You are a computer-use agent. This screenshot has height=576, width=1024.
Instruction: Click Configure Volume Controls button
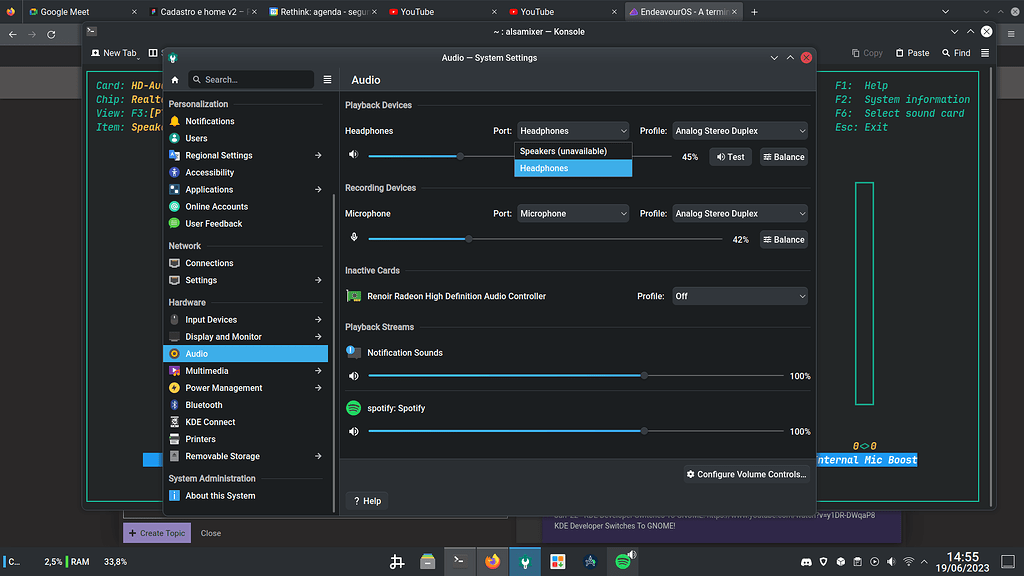(746, 474)
